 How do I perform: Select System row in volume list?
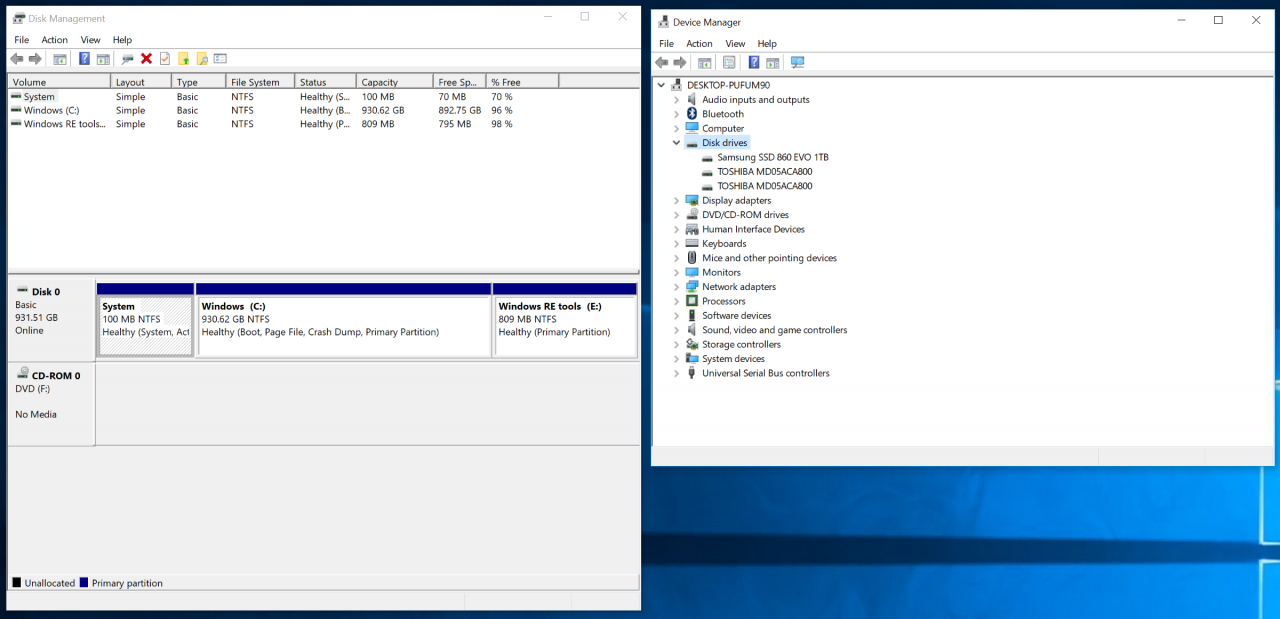point(323,97)
